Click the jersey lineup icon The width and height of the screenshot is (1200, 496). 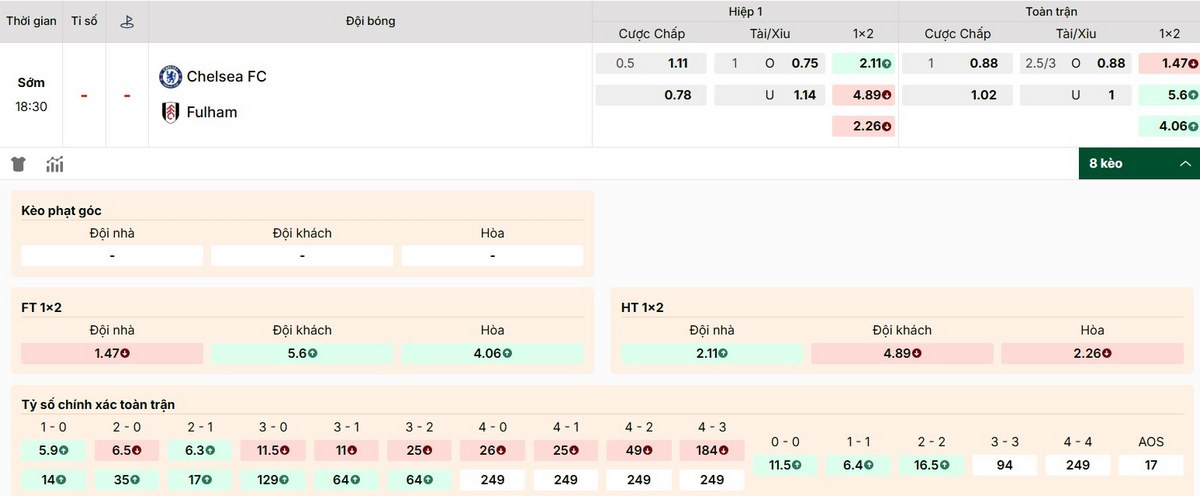point(18,164)
